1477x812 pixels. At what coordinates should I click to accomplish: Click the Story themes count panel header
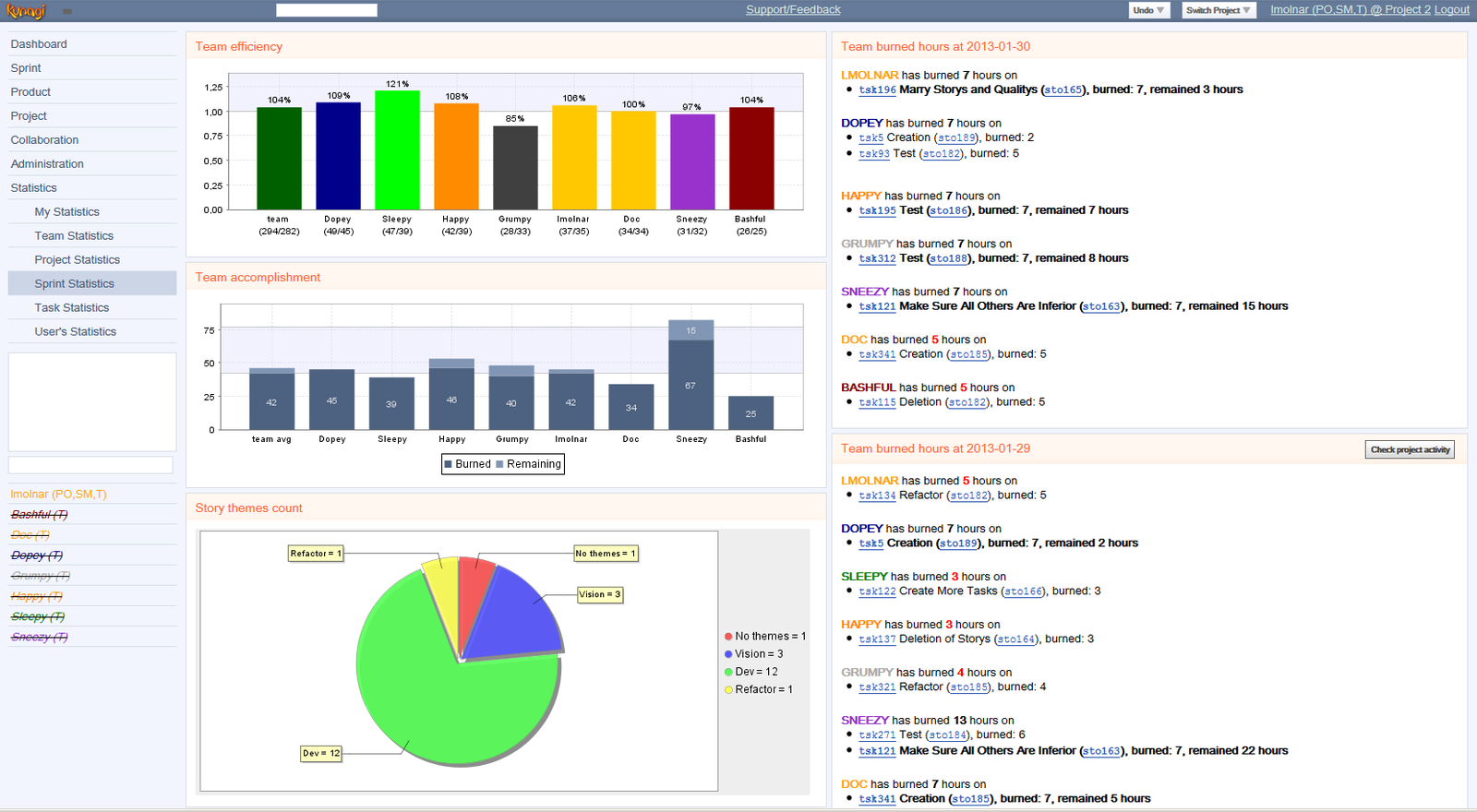coord(506,508)
